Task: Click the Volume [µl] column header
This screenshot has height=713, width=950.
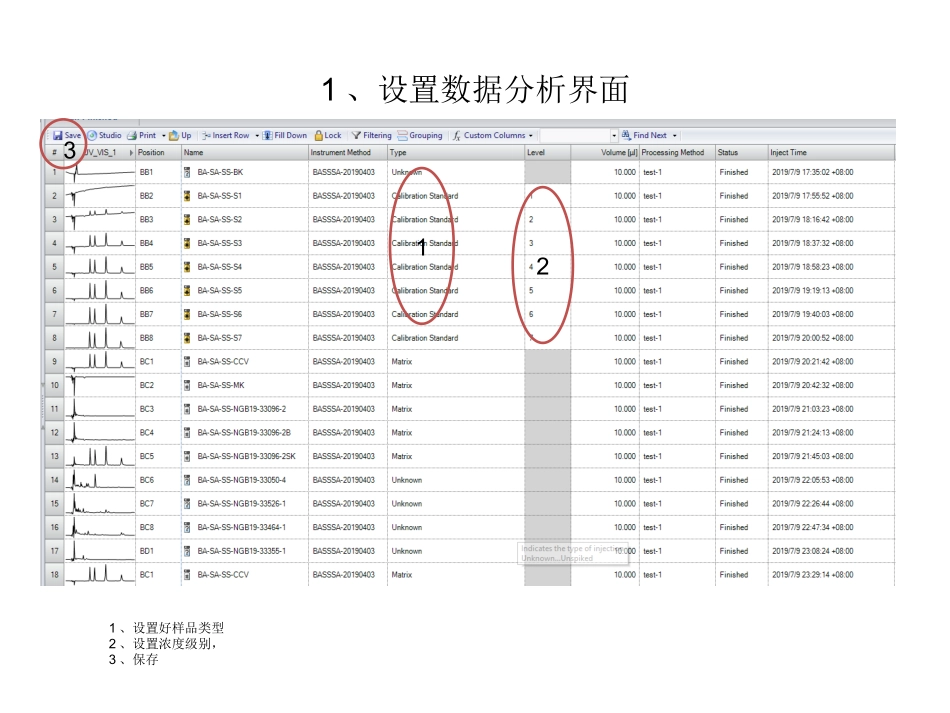Action: (605, 153)
